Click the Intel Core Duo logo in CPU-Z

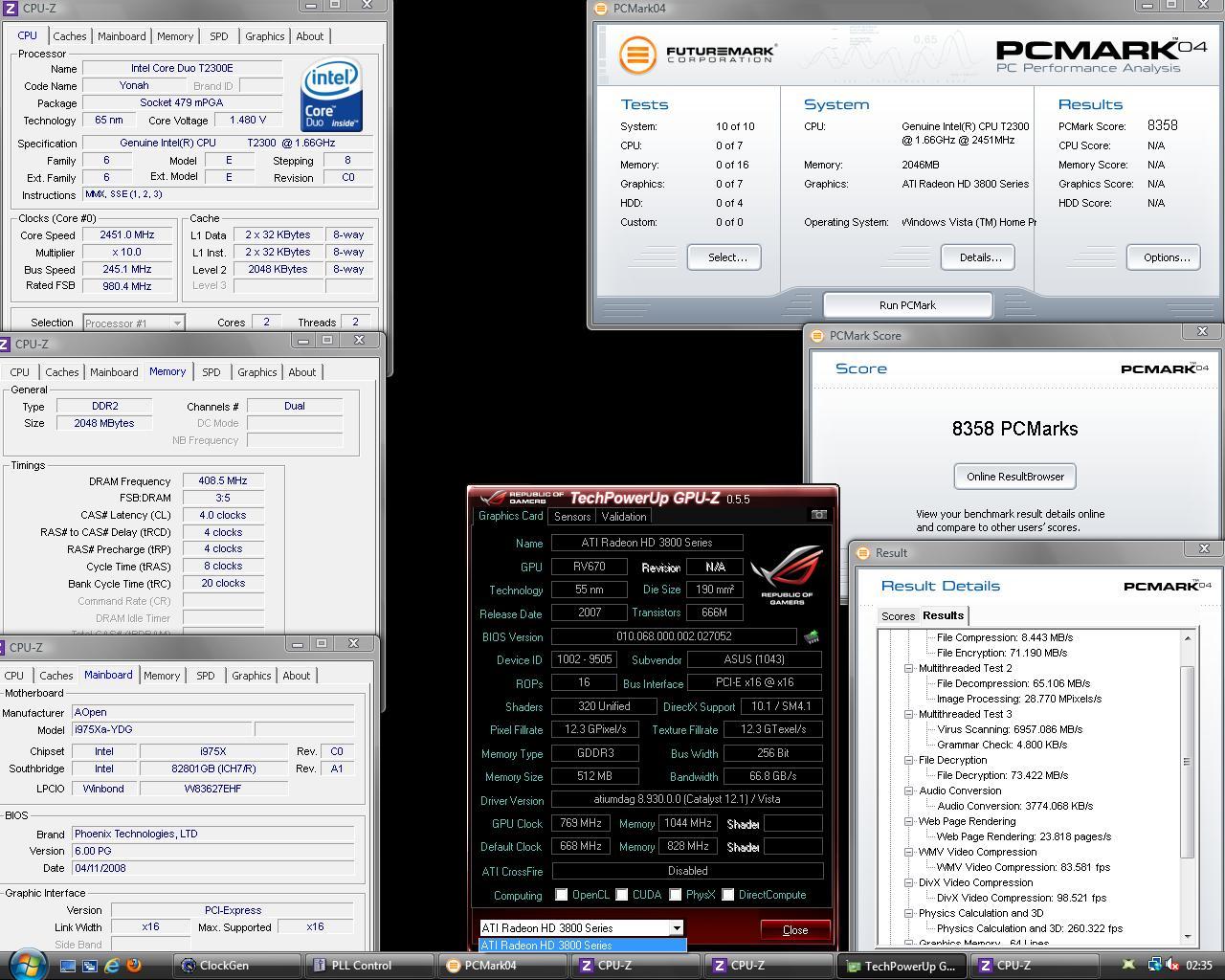pos(331,95)
